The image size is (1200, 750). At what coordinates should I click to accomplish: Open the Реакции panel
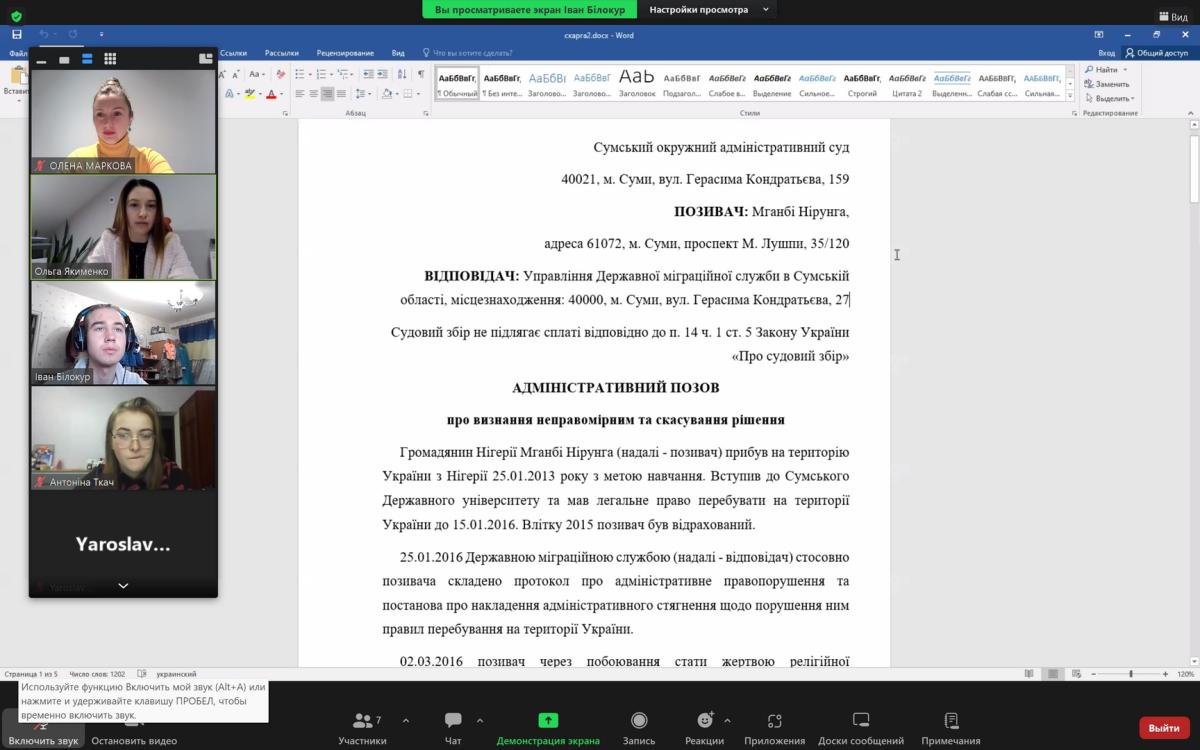(x=705, y=728)
